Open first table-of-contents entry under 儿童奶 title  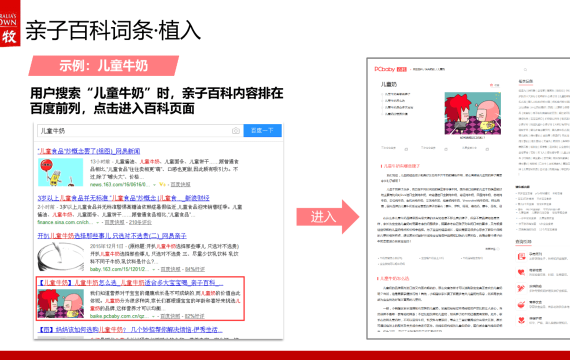(x=397, y=94)
